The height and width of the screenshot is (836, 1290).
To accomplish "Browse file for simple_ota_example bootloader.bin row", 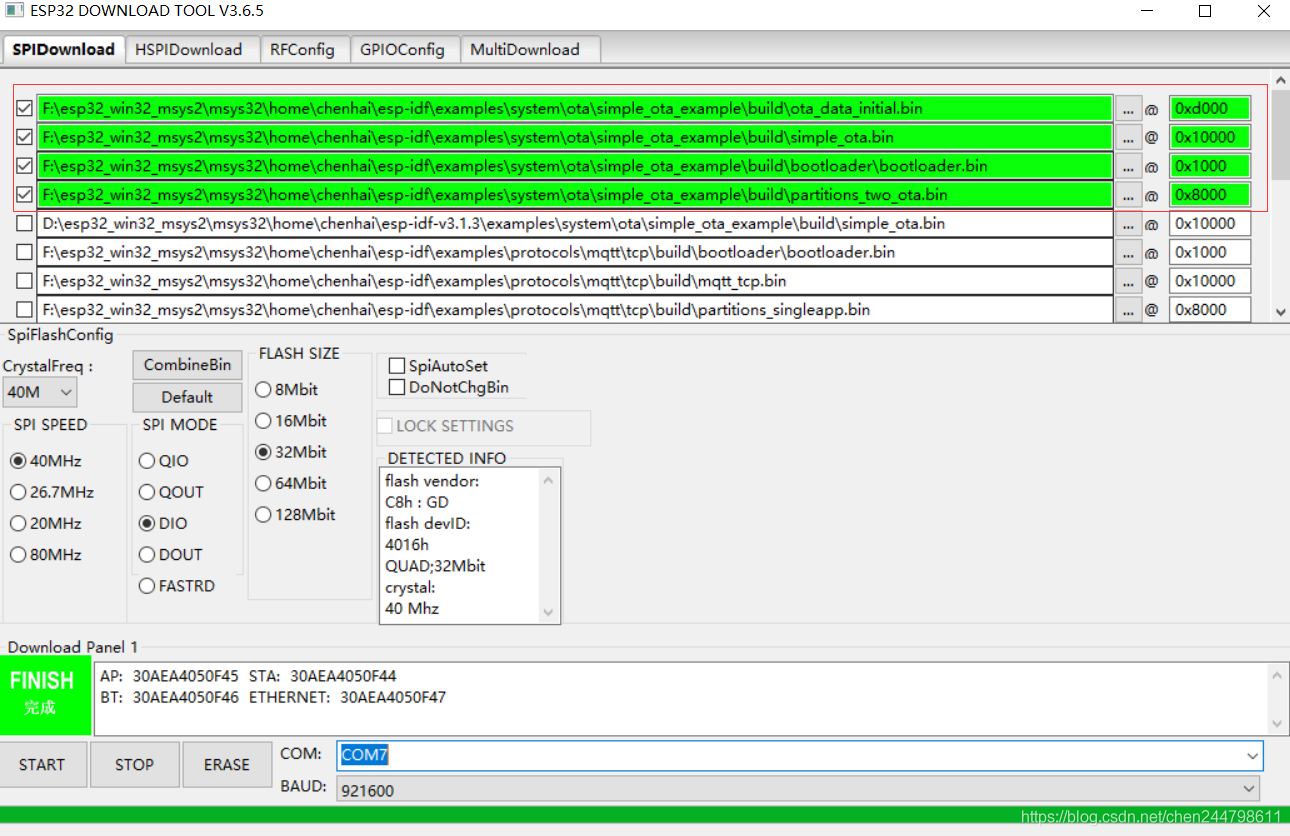I will tap(1128, 166).
